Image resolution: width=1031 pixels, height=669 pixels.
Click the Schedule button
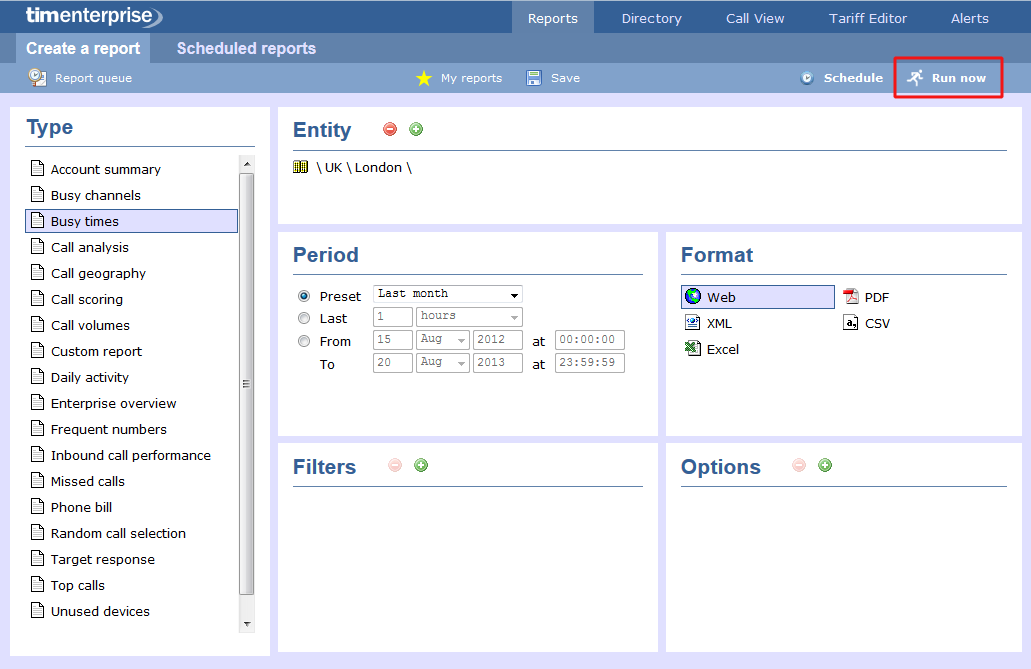point(841,78)
